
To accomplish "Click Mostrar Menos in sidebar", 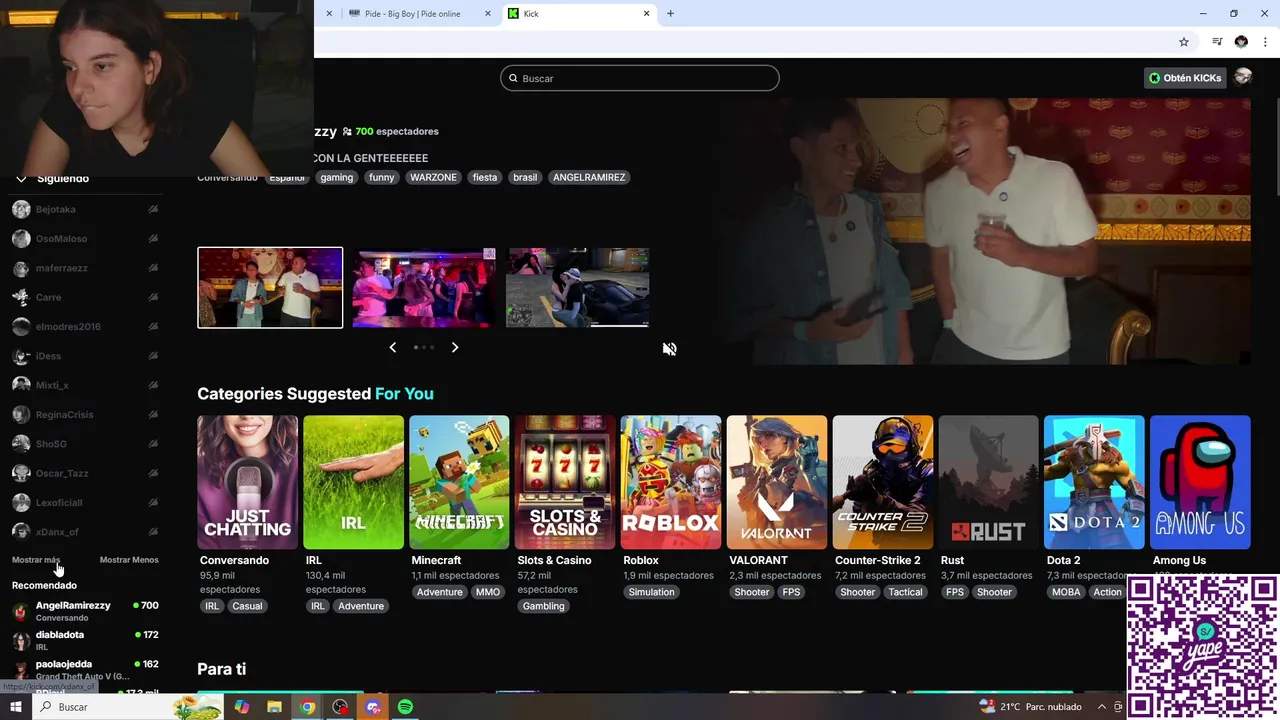I will pos(129,560).
